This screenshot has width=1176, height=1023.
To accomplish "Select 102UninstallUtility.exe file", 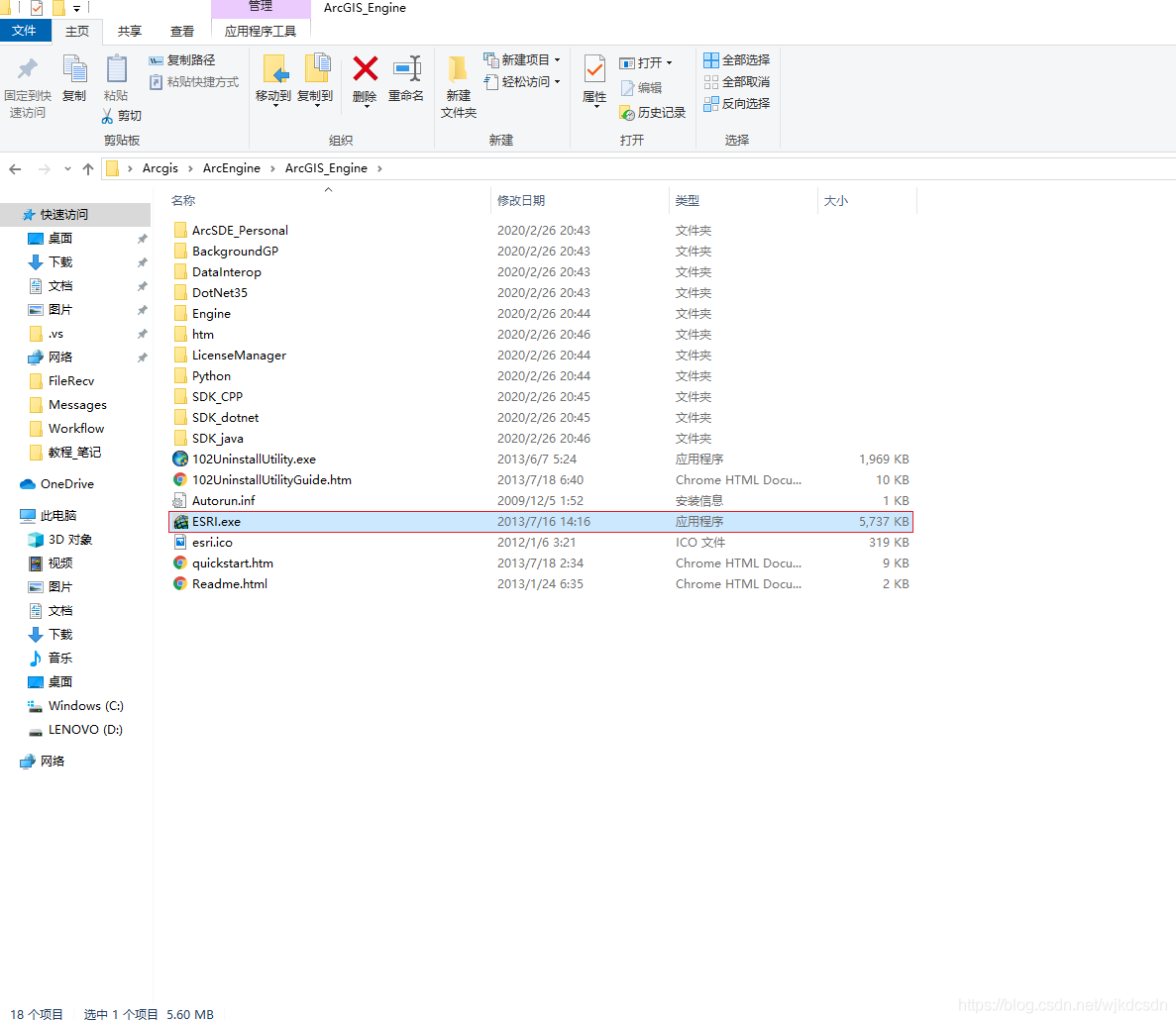I will 255,460.
